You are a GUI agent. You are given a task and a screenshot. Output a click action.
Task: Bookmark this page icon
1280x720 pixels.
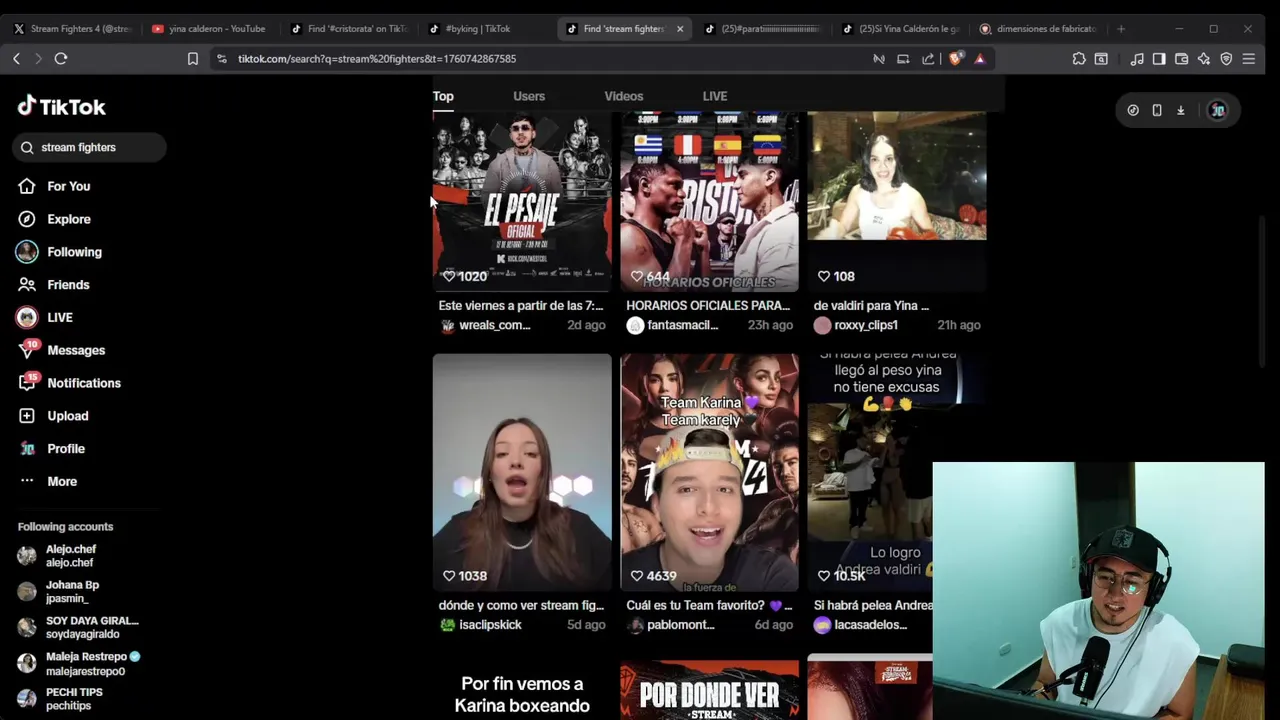[x=193, y=59]
